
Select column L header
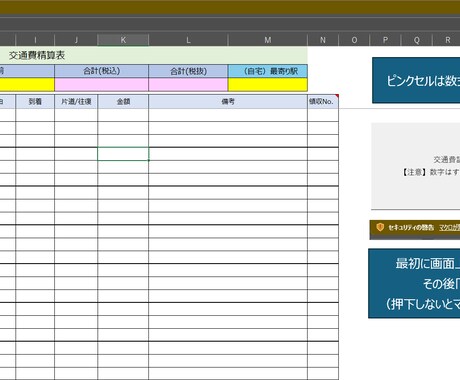click(188, 40)
